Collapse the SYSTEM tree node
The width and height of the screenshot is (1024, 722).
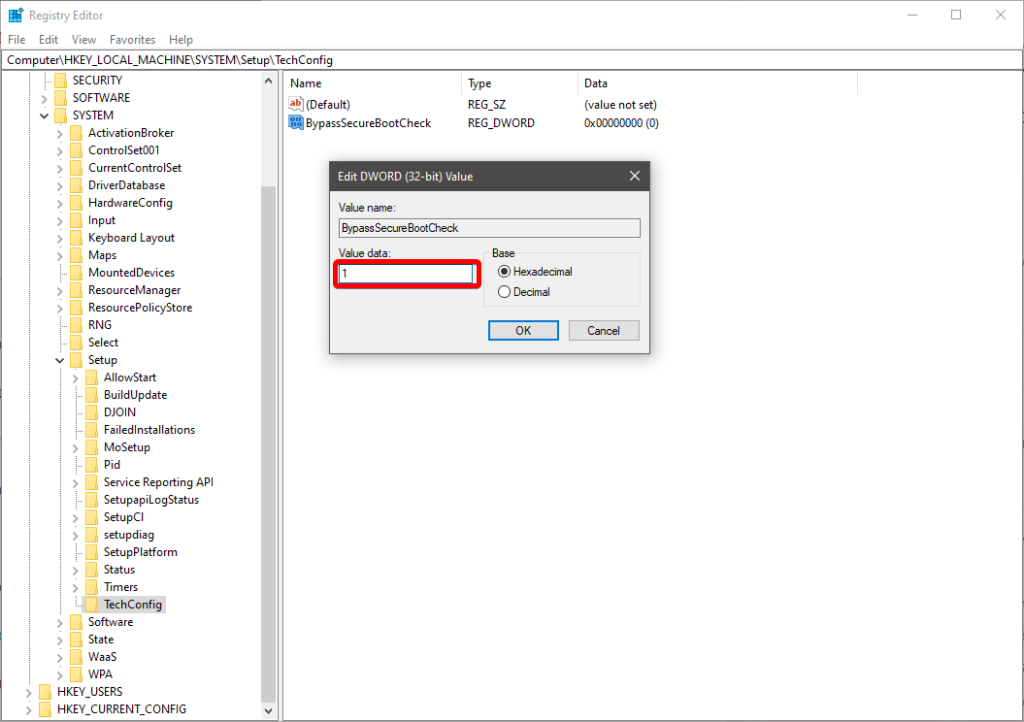tap(44, 115)
